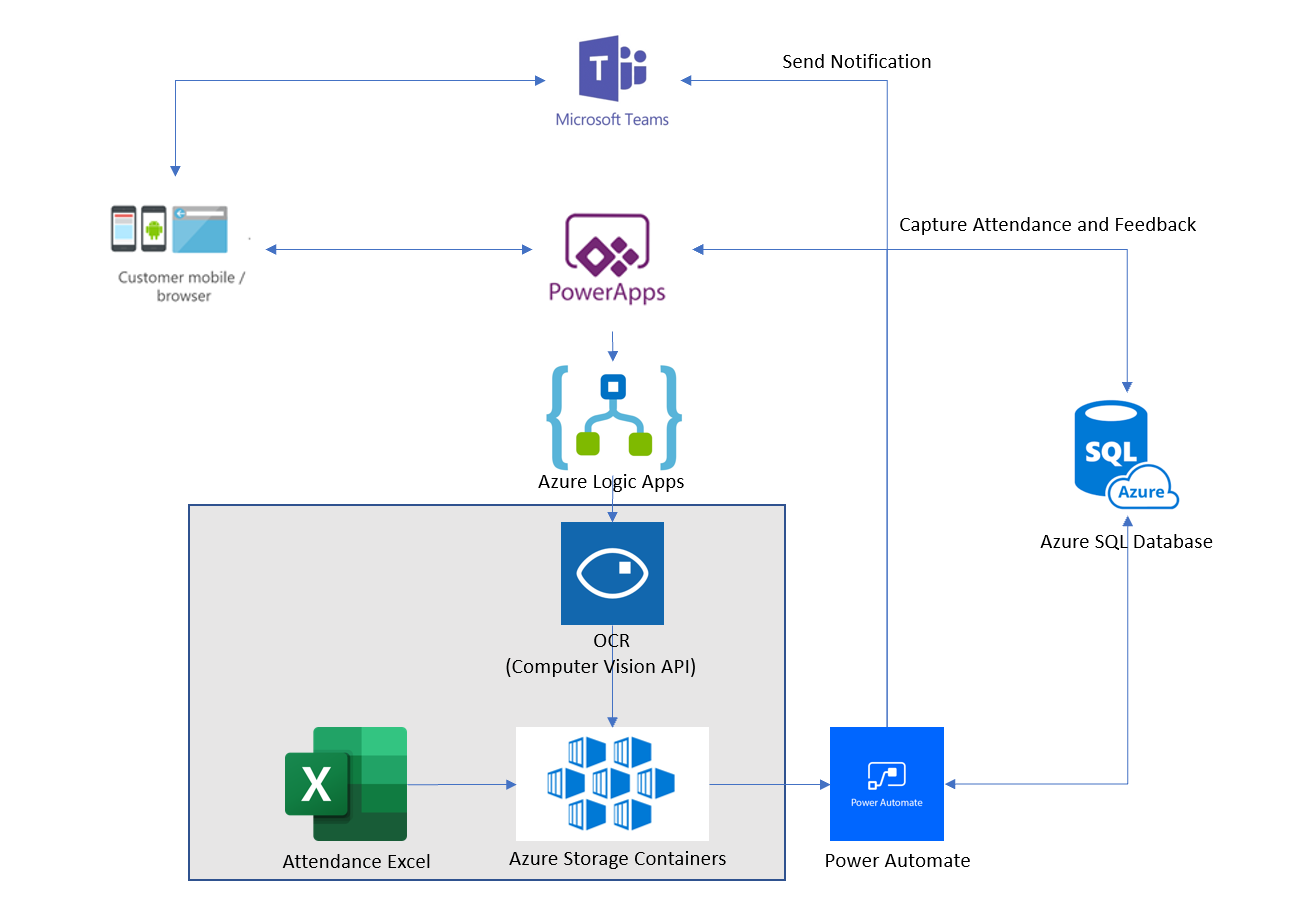
Task: Click the 'PowerApps' wordmark text
Action: pyautogui.click(x=607, y=292)
